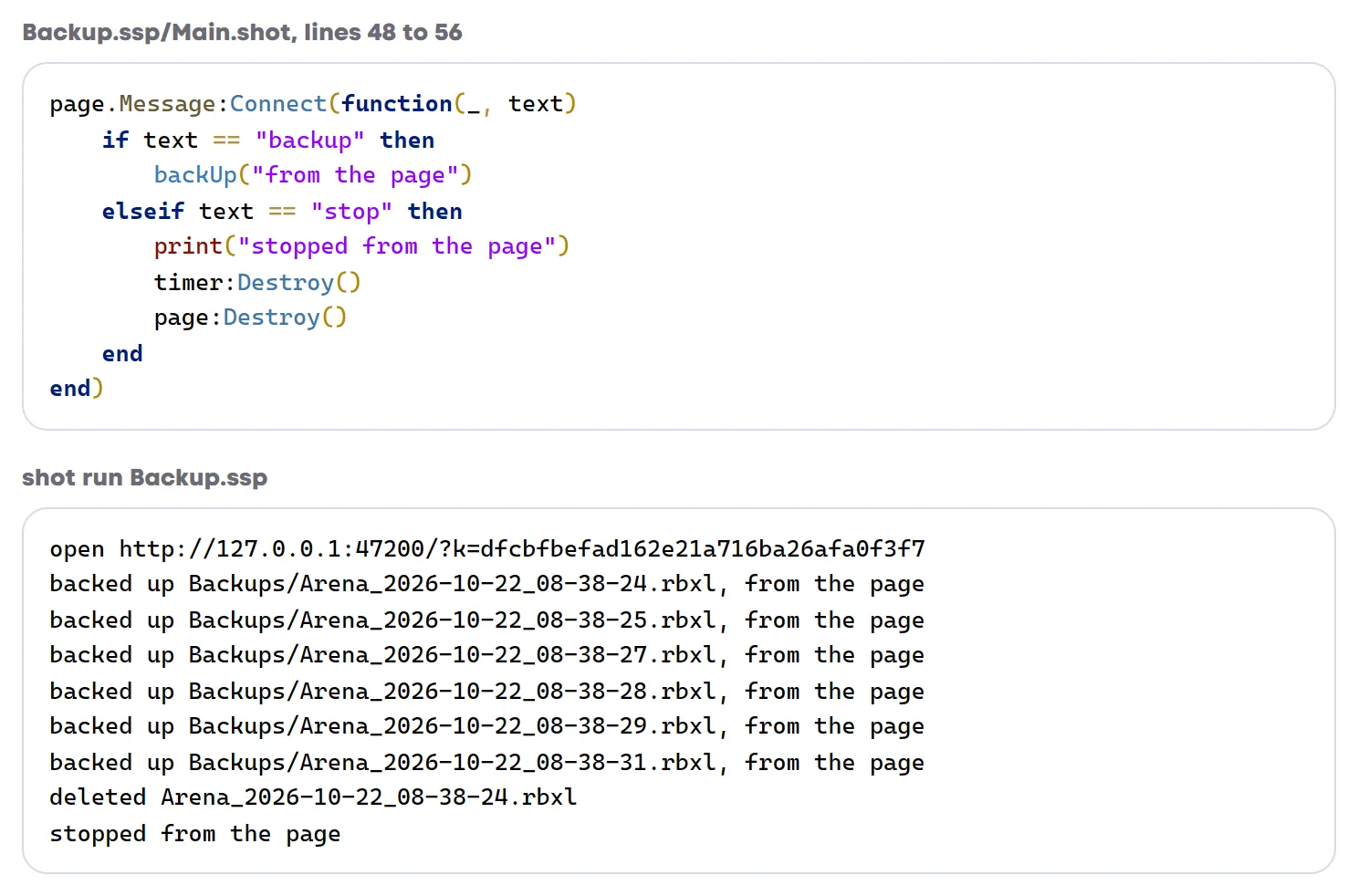
Task: Click the "backed up" output line ending 08-38-29.rbxl
Action: click(487, 726)
